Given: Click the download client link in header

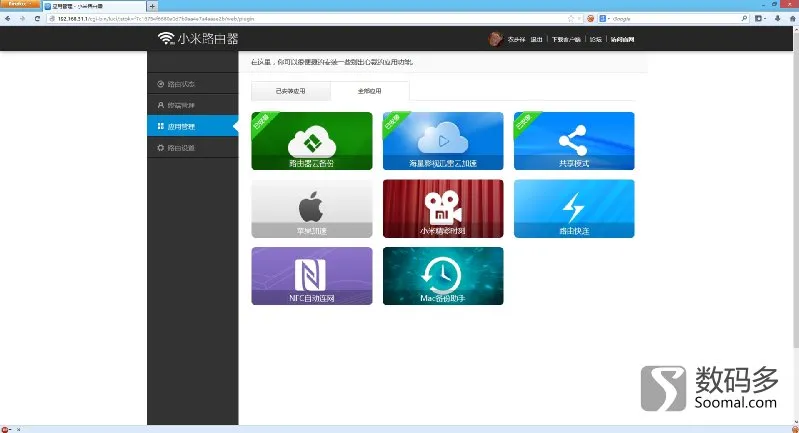Looking at the screenshot, I should coord(566,39).
